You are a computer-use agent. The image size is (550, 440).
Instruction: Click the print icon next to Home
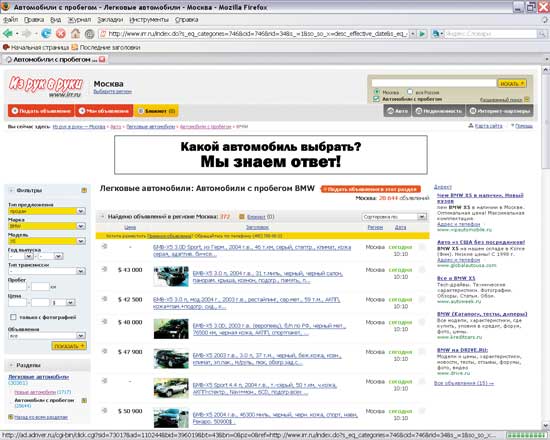click(89, 34)
